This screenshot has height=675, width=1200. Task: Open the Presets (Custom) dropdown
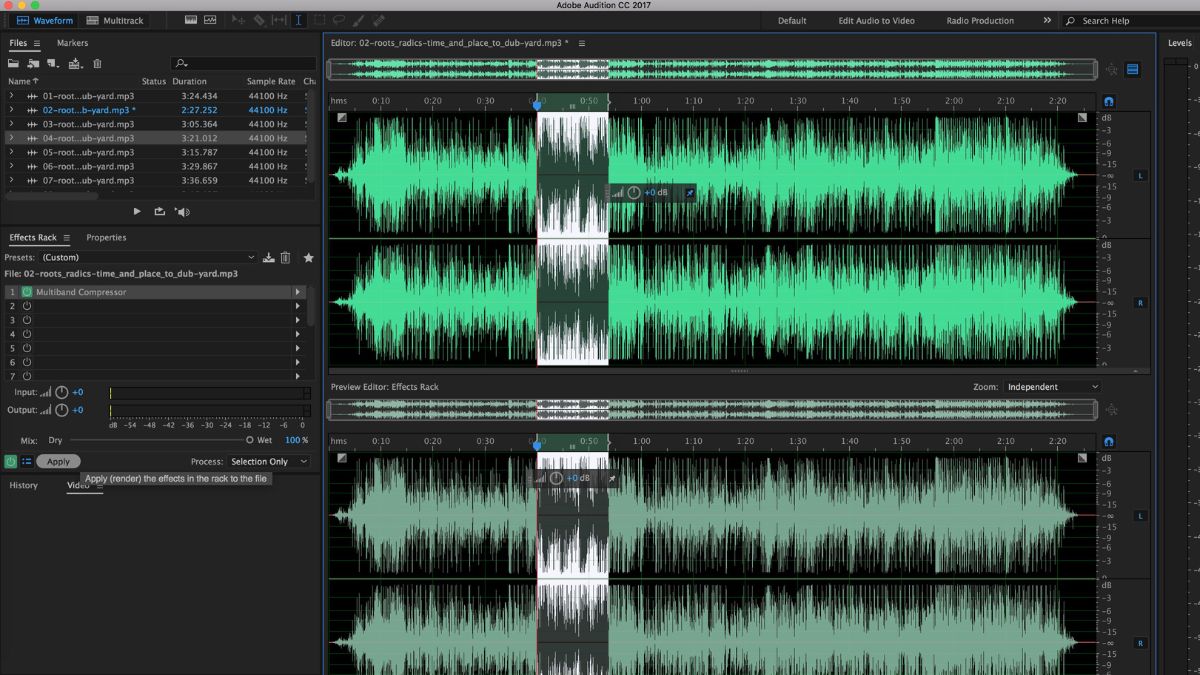point(150,258)
